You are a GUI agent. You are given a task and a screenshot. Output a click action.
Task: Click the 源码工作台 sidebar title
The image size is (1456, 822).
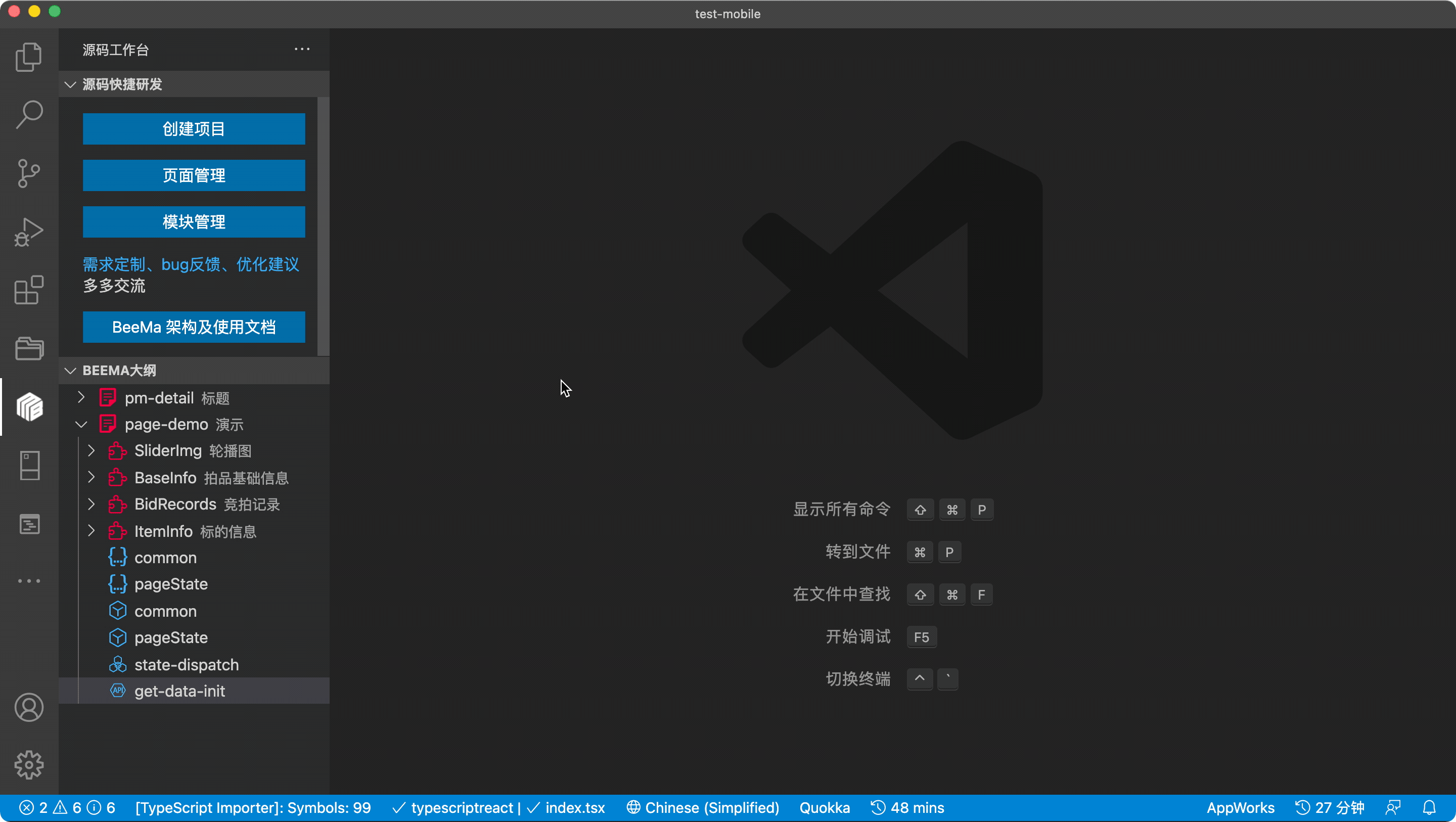click(x=115, y=50)
